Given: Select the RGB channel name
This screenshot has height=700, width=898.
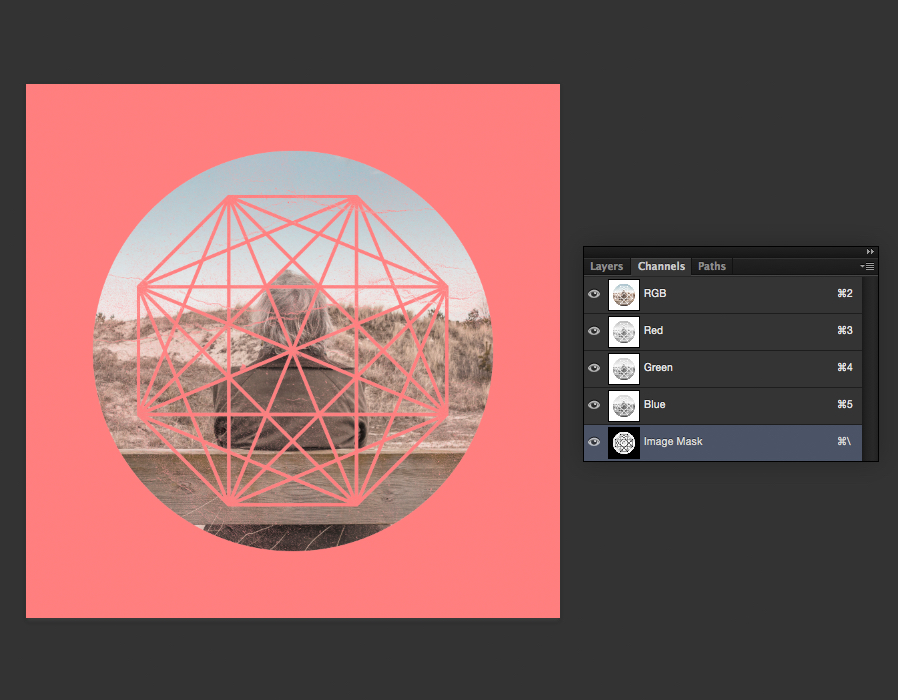Looking at the screenshot, I should (655, 293).
